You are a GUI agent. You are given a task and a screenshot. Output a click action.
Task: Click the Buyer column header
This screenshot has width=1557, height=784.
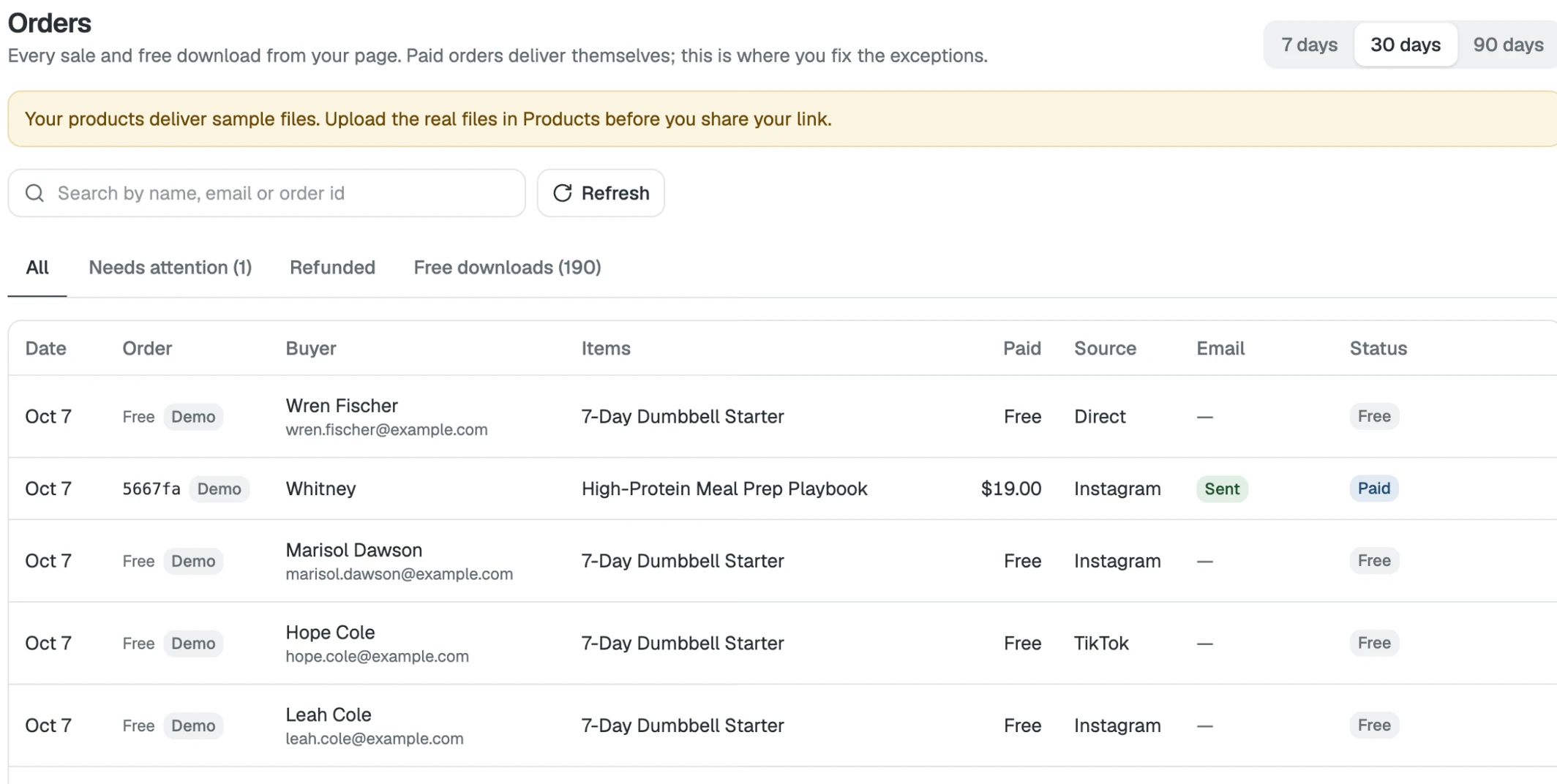coord(311,348)
